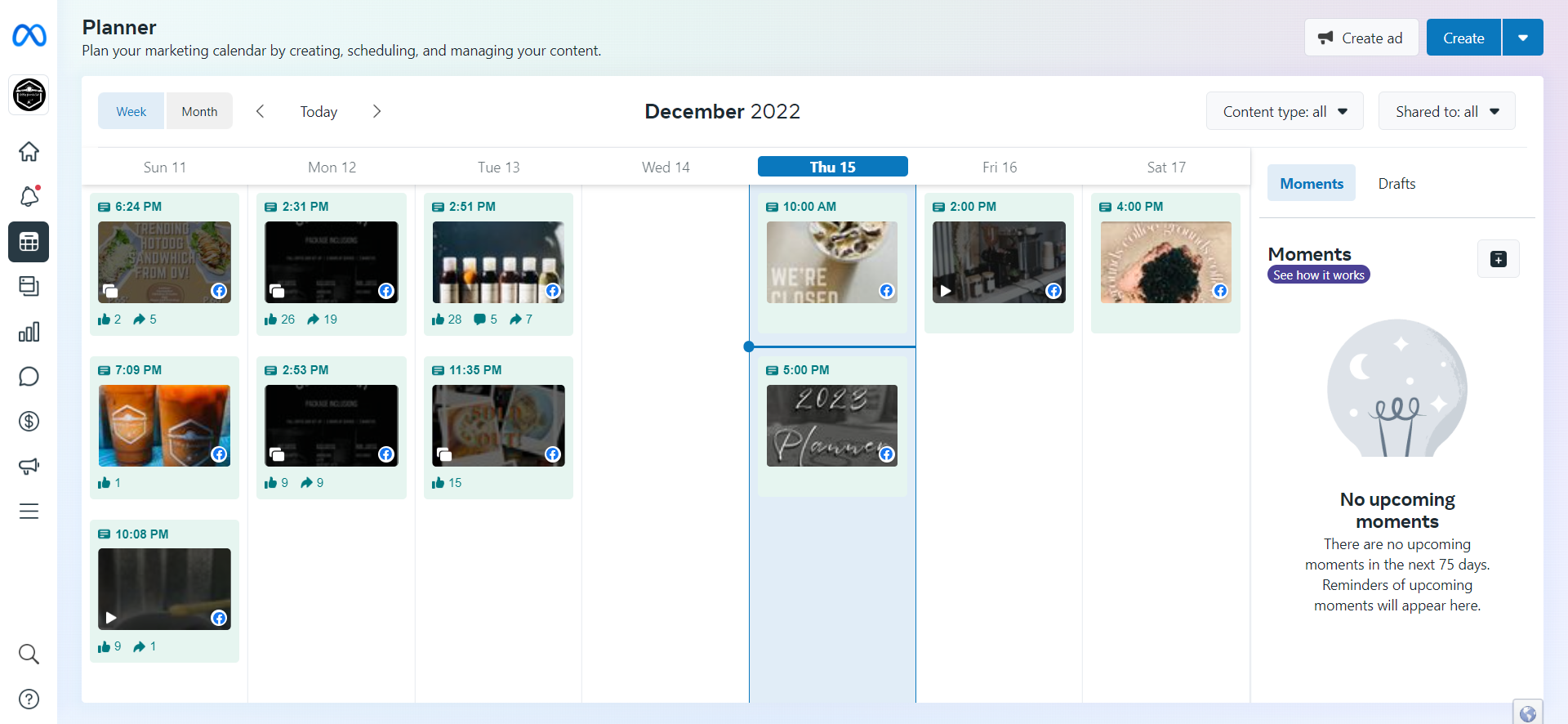
Task: Open the All tools hamburger menu
Action: pyautogui.click(x=29, y=511)
